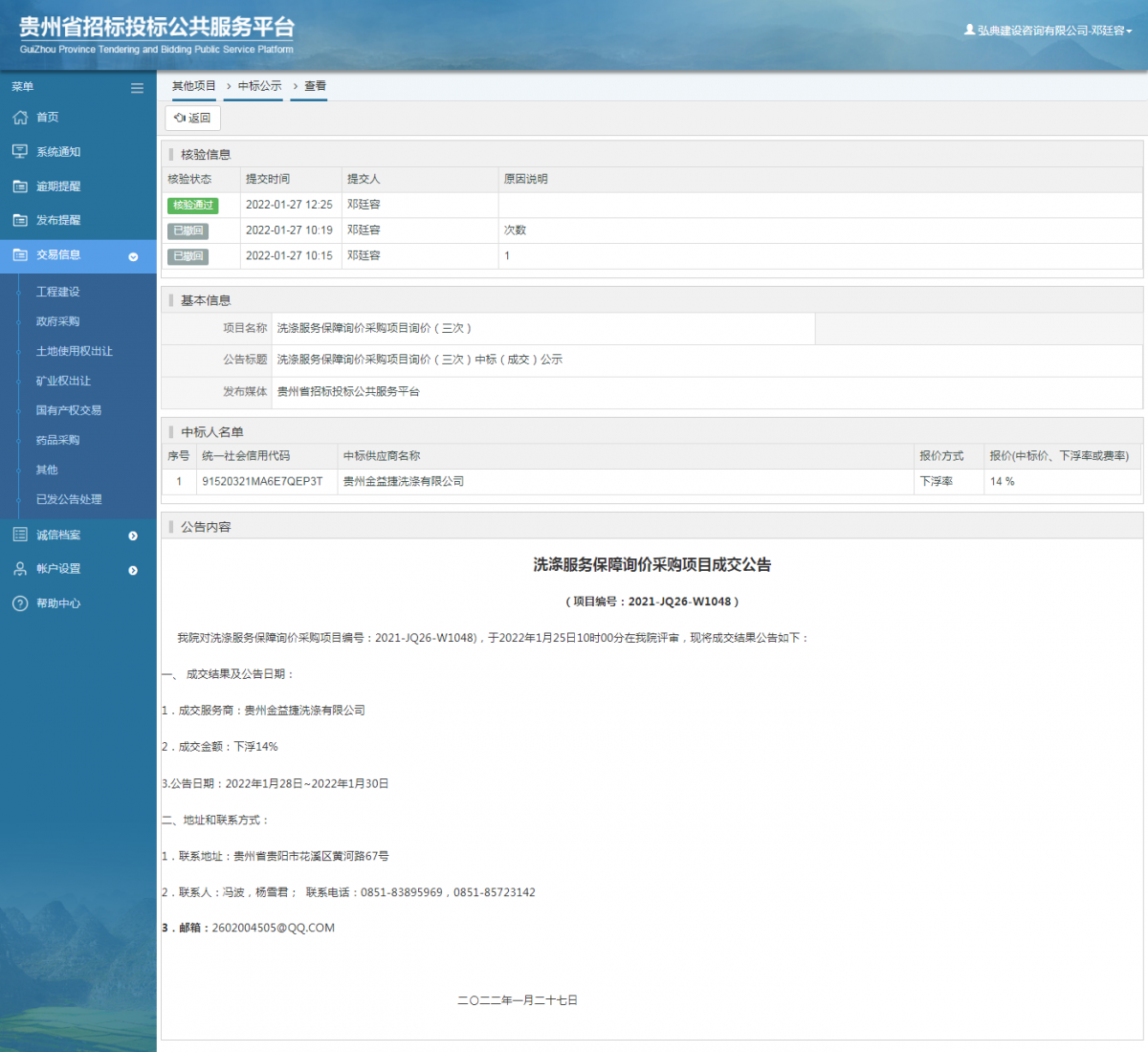Open 发布提醒 menu item
The height and width of the screenshot is (1052, 1148).
58,220
